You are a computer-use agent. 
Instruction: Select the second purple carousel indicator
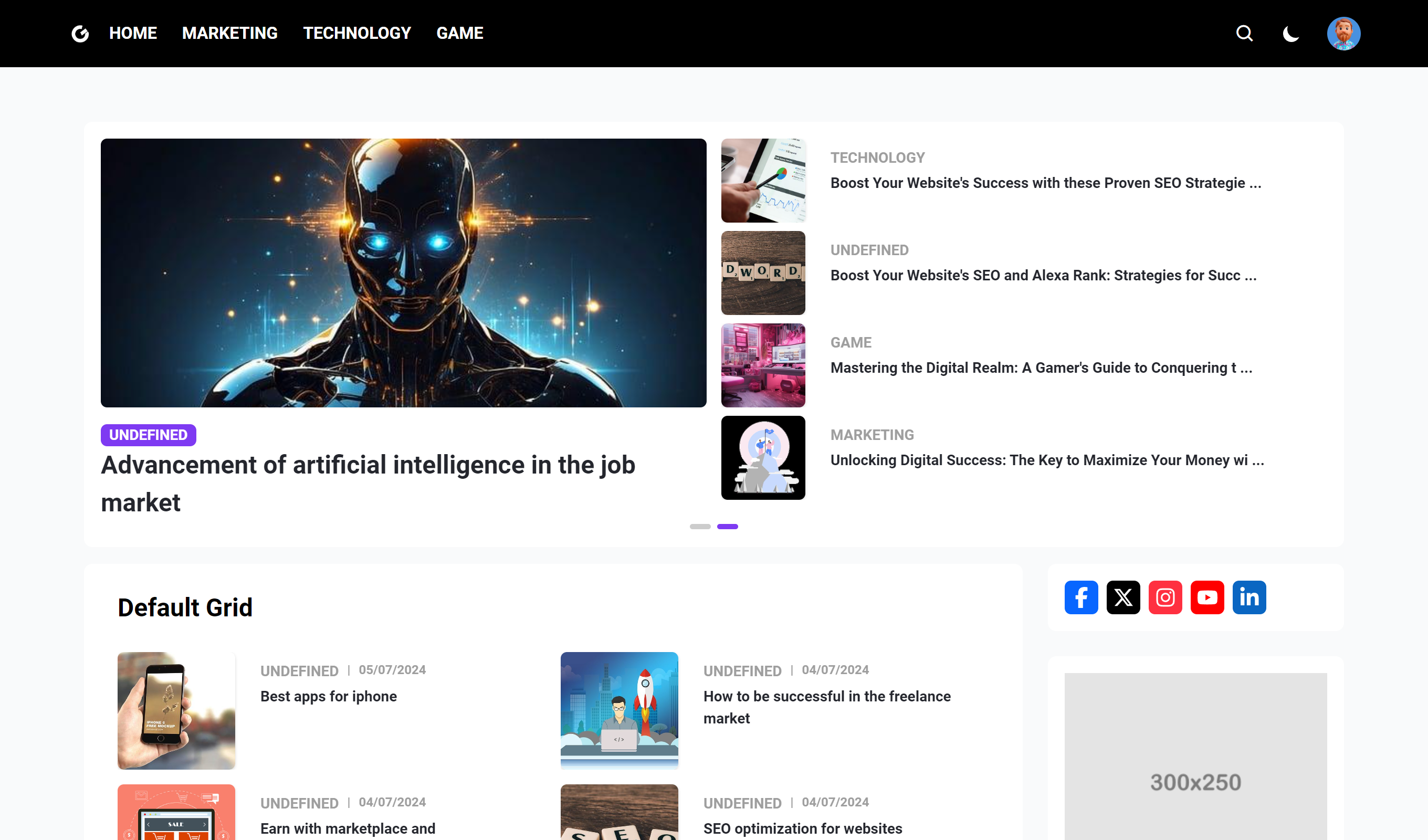click(x=727, y=527)
